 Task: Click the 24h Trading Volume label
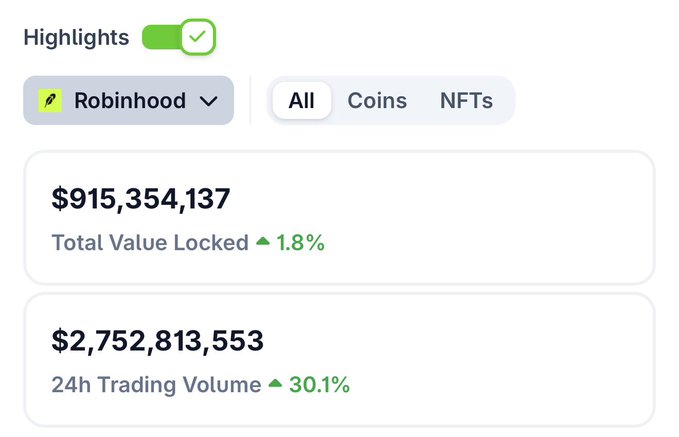(156, 385)
